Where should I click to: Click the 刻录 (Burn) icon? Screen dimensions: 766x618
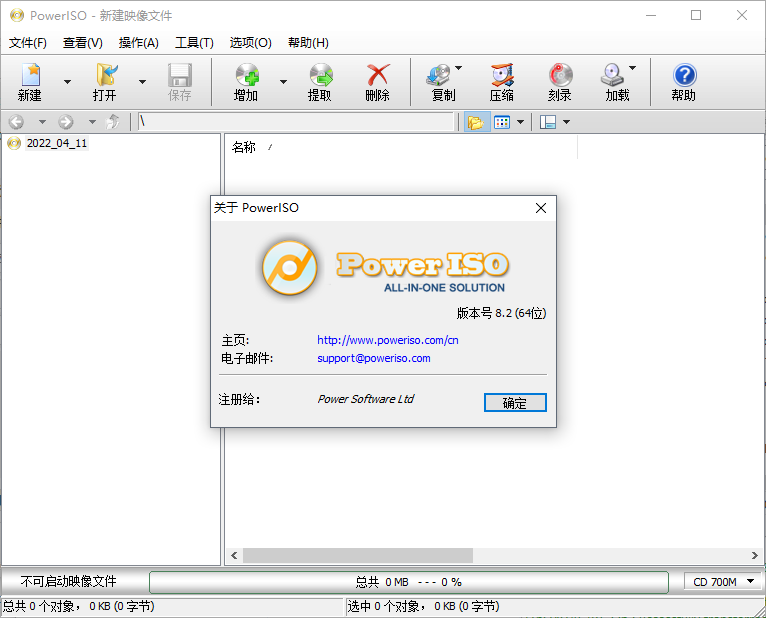pyautogui.click(x=560, y=75)
